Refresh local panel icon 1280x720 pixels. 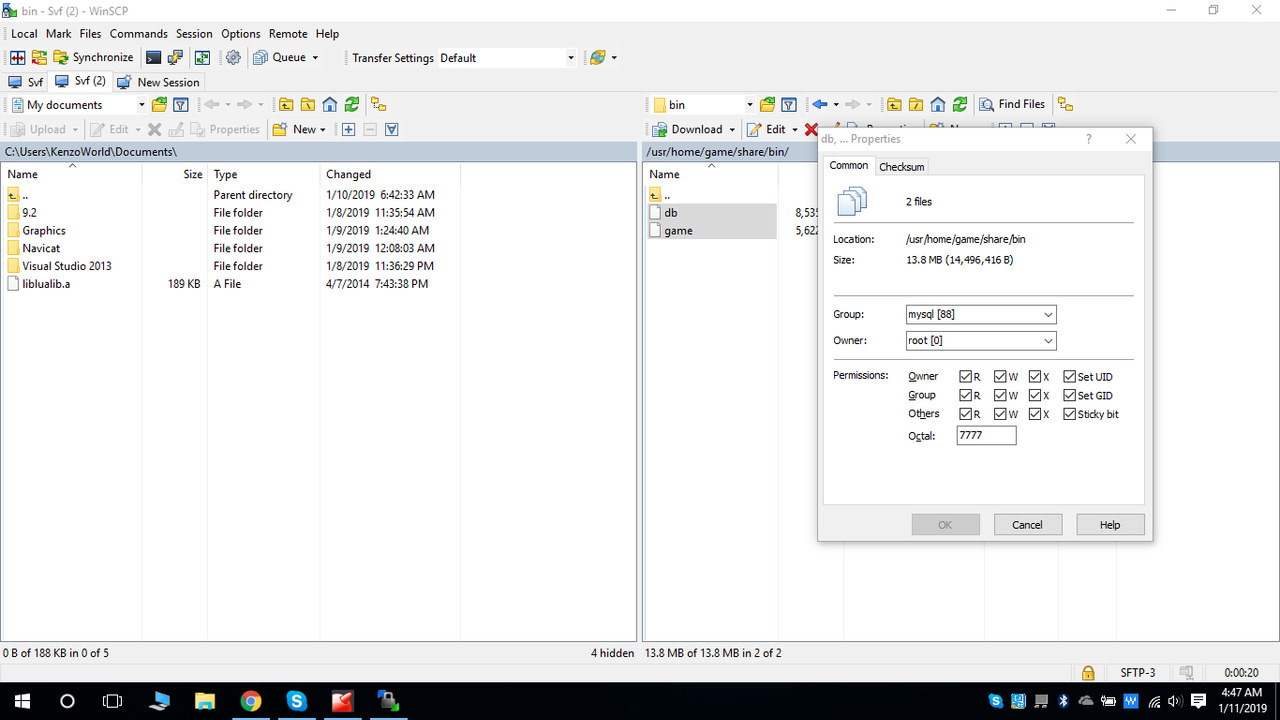point(352,104)
